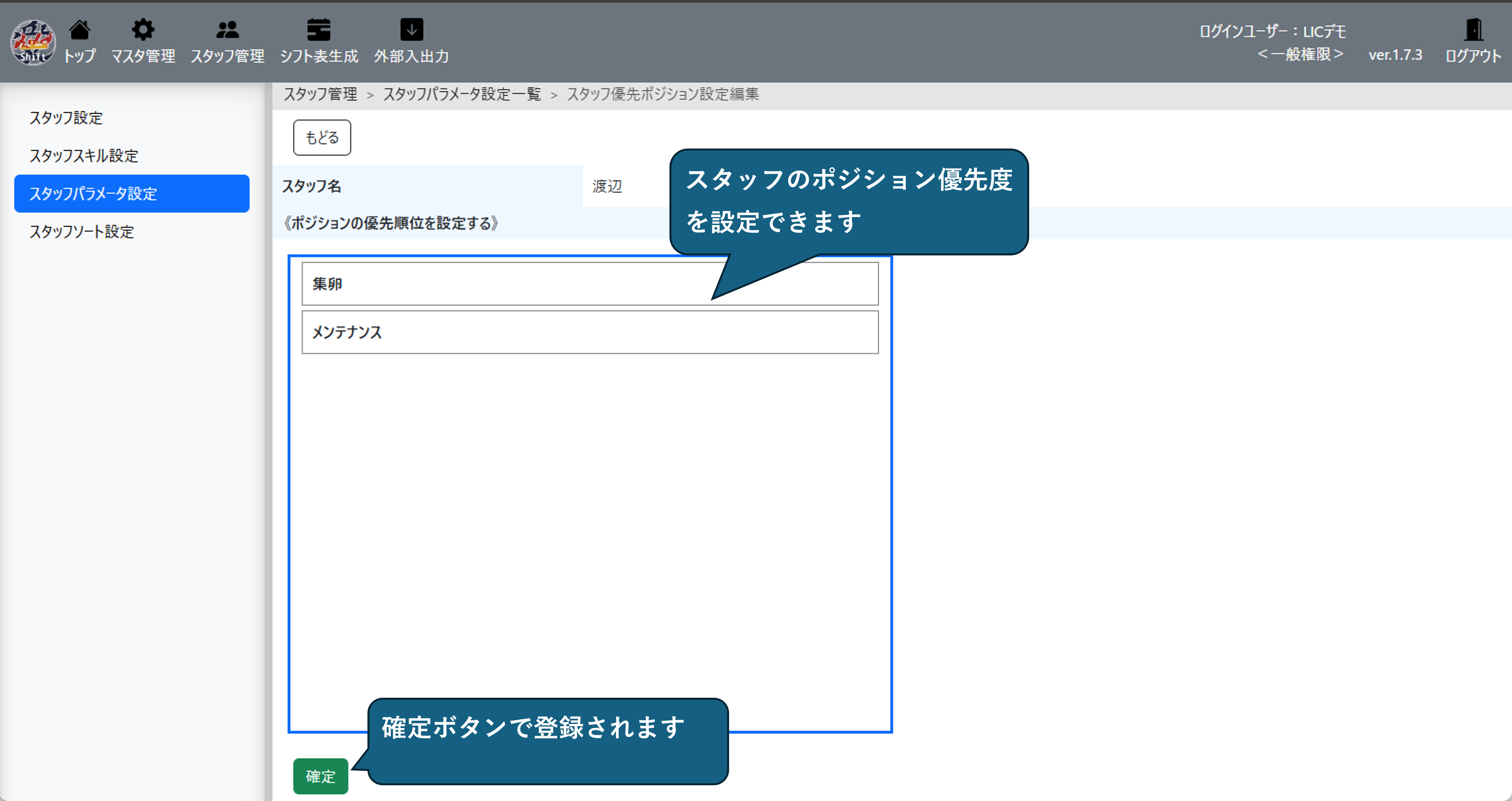
Task: Select スタッフソート設定 in sidebar
Action: (x=82, y=232)
